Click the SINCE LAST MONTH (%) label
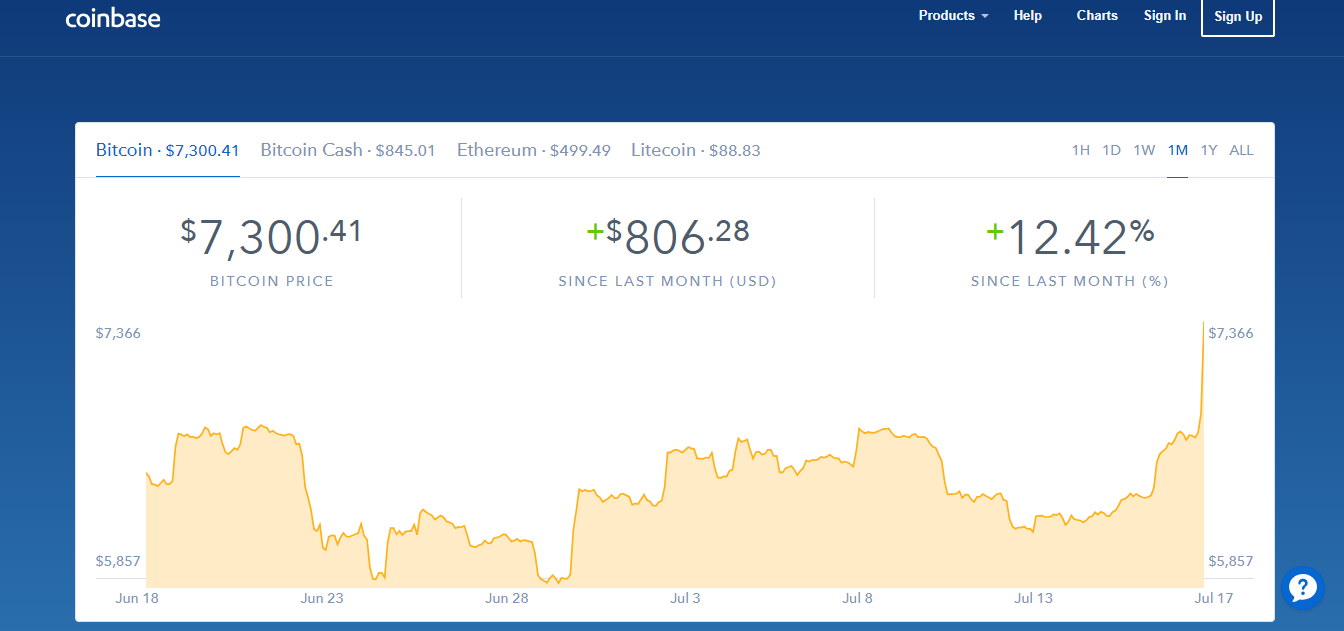 pos(1070,282)
